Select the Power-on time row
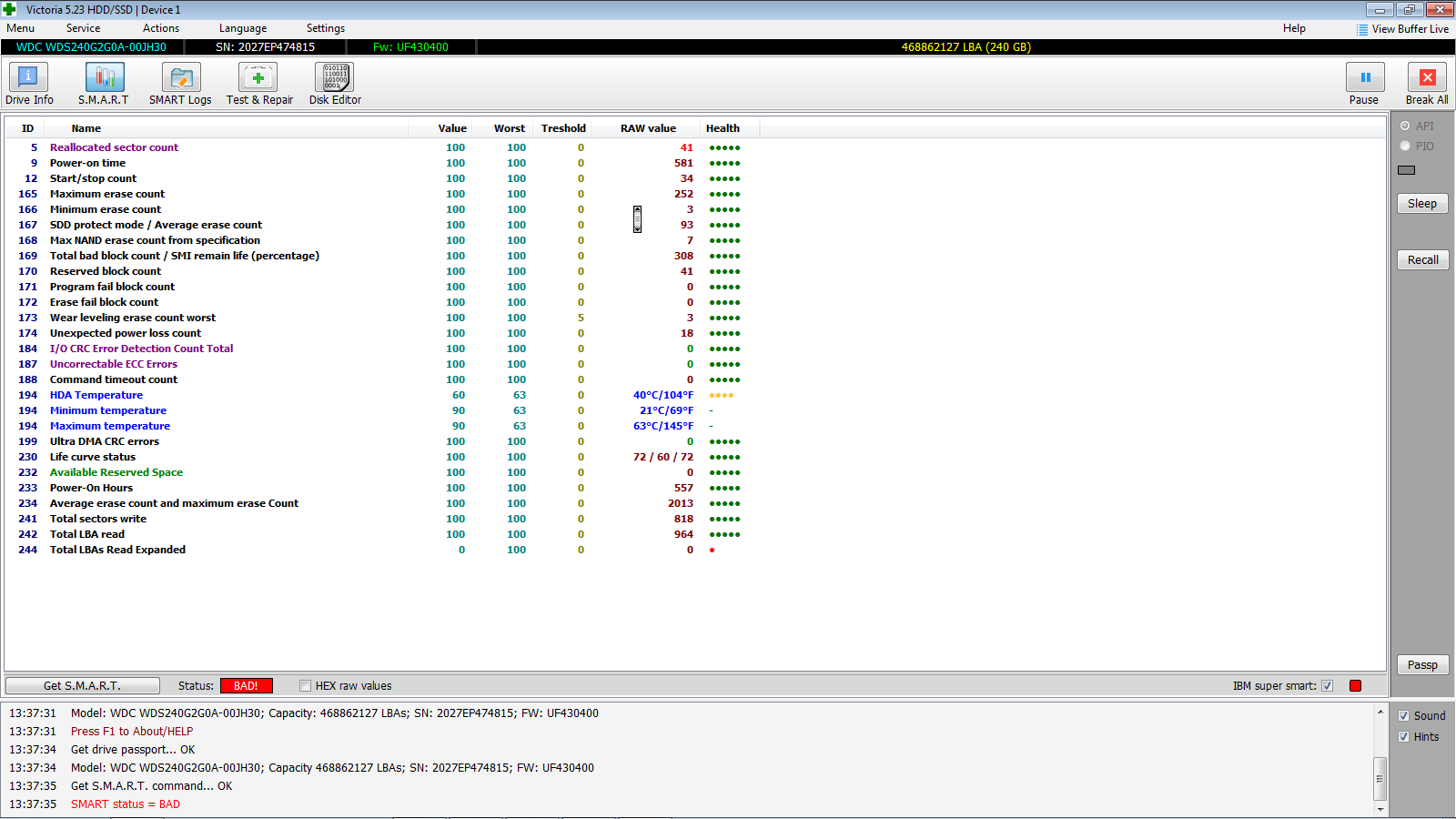 (382, 163)
